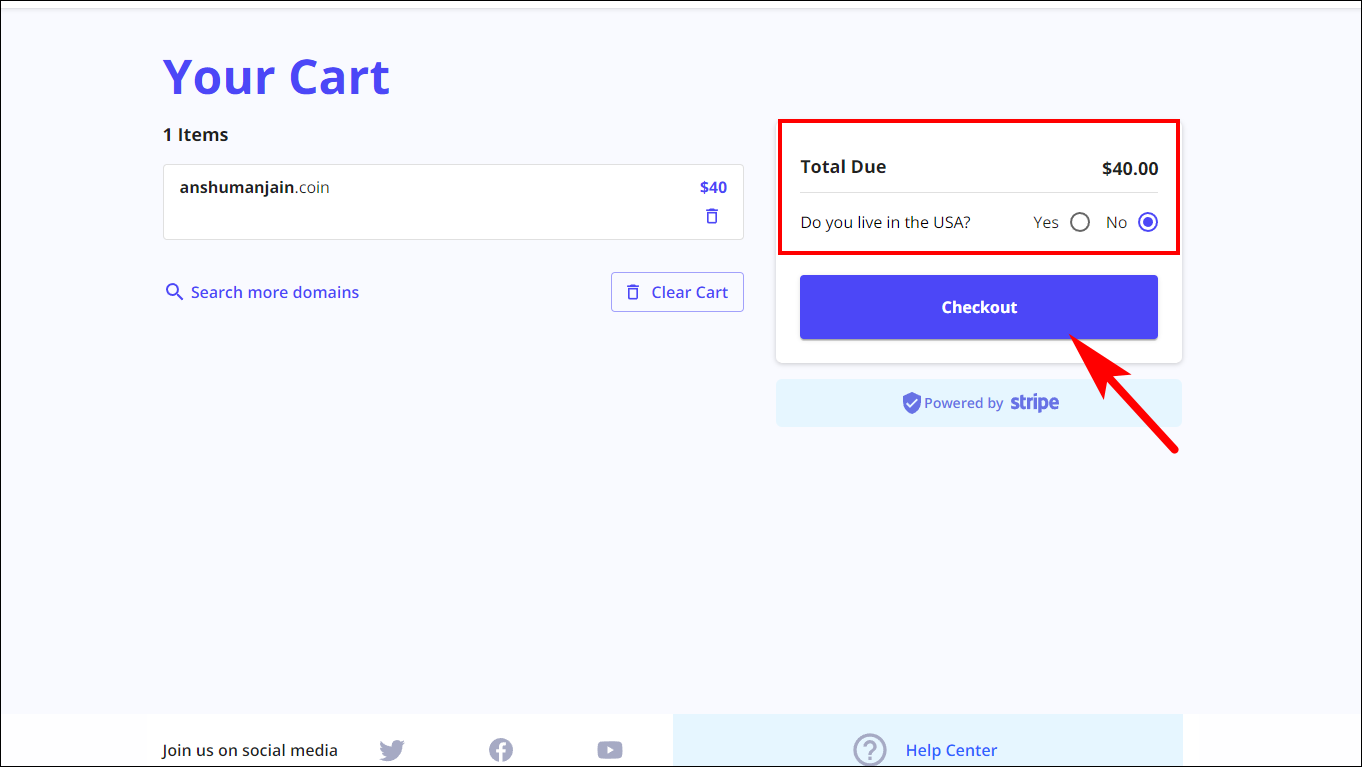1362x767 pixels.
Task: Click the $40 item price
Action: pos(713,187)
